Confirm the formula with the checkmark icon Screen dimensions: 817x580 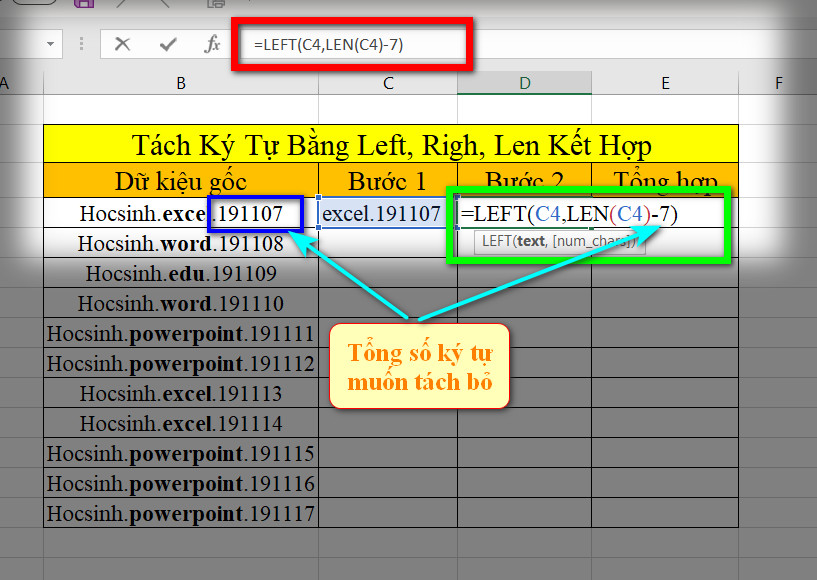click(168, 44)
